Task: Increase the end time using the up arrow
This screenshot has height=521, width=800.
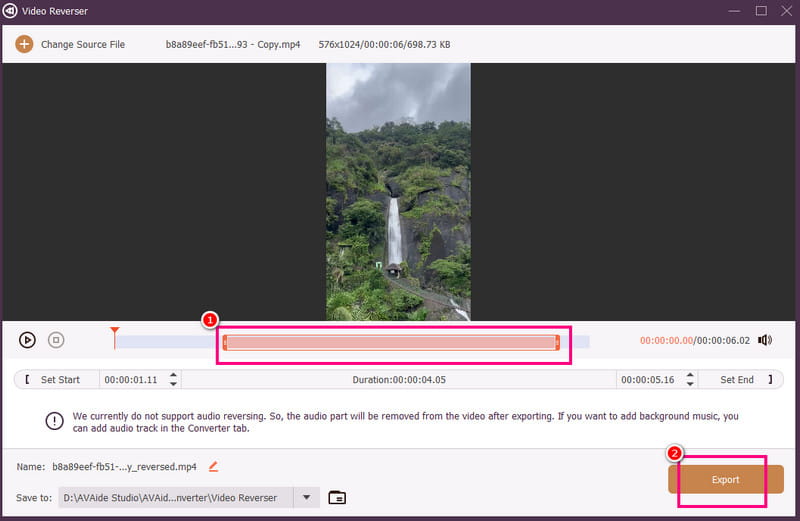Action: (688, 376)
